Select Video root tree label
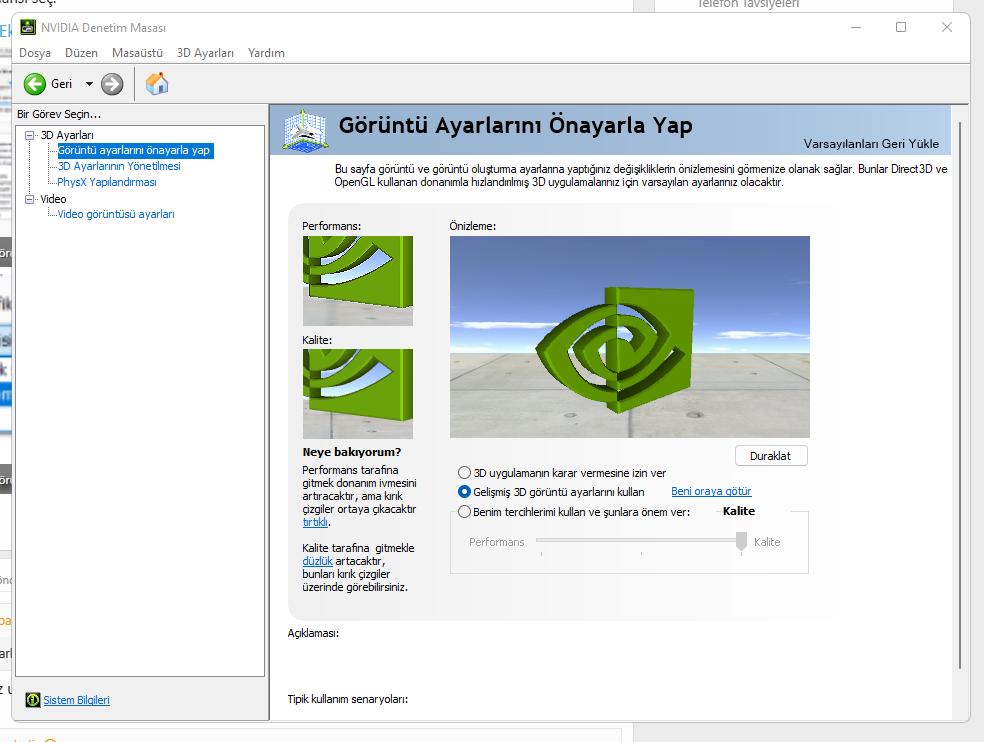The image size is (984, 742). coord(53,199)
